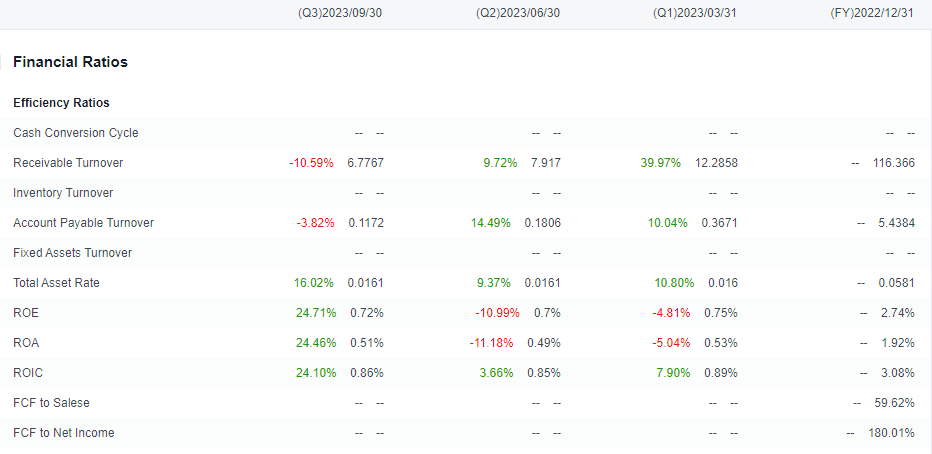Click ROIC FY value 3.08%

coord(898,373)
